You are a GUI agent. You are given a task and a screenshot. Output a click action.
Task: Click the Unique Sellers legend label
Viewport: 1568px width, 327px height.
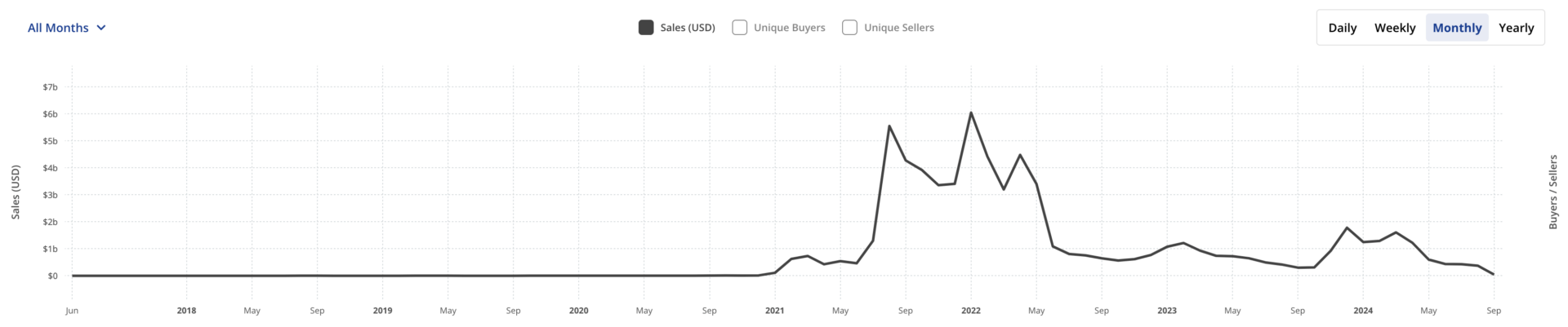pos(899,28)
